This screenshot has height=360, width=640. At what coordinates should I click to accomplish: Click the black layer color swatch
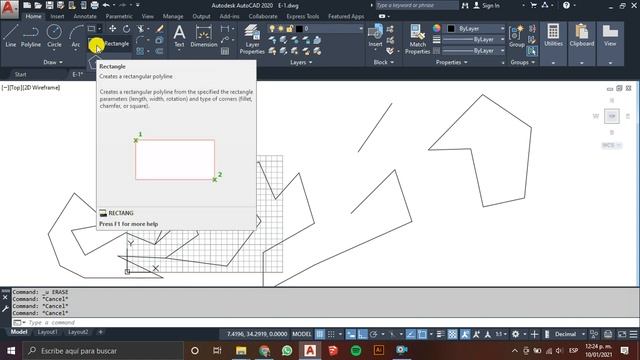299,29
